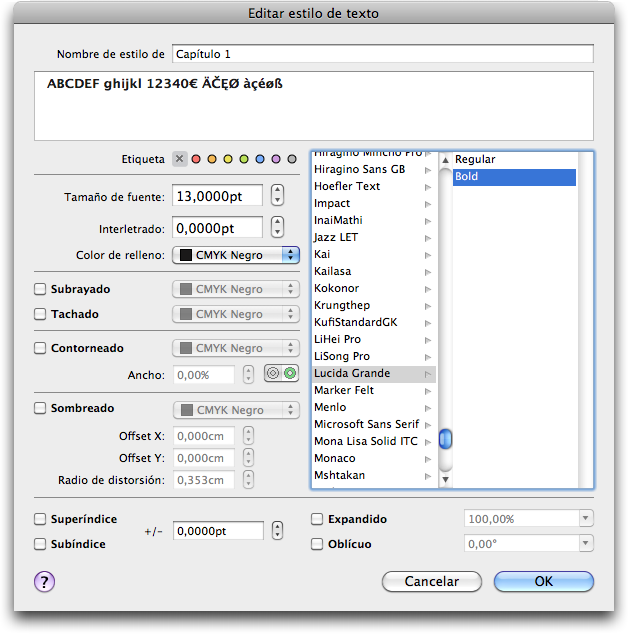Open the Subrayado color dropdown
The image size is (628, 634).
tap(236, 289)
